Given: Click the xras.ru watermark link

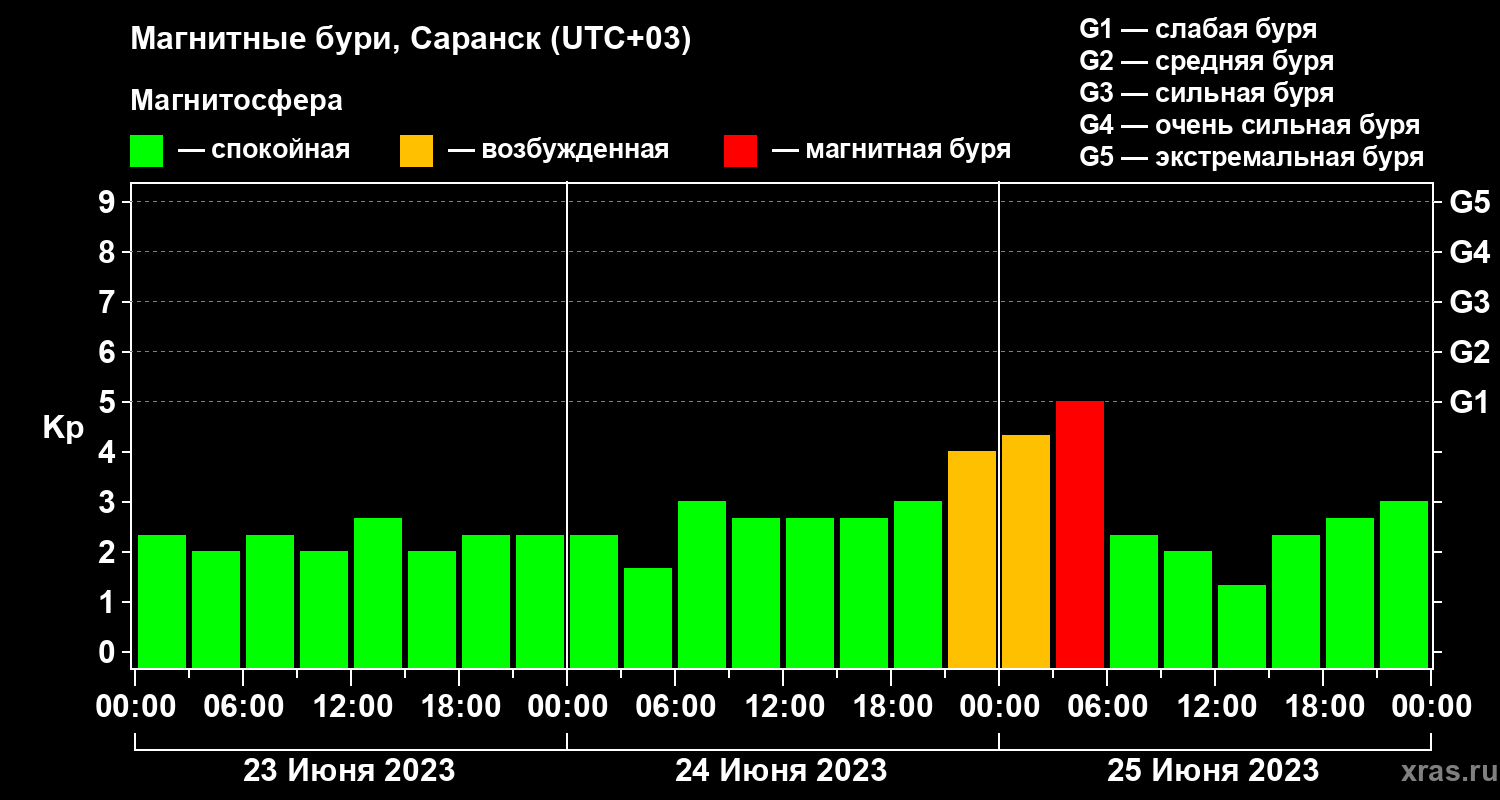Looking at the screenshot, I should point(1444,771).
